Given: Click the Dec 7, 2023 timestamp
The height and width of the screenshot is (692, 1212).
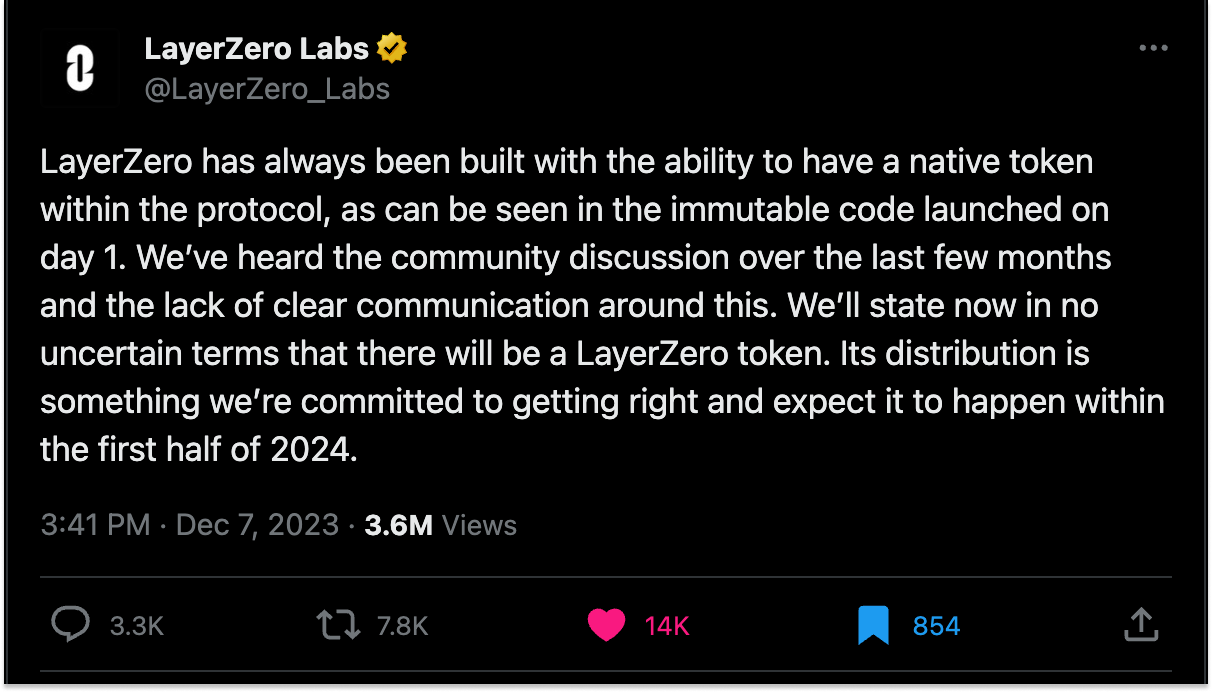Looking at the screenshot, I should pos(257,524).
